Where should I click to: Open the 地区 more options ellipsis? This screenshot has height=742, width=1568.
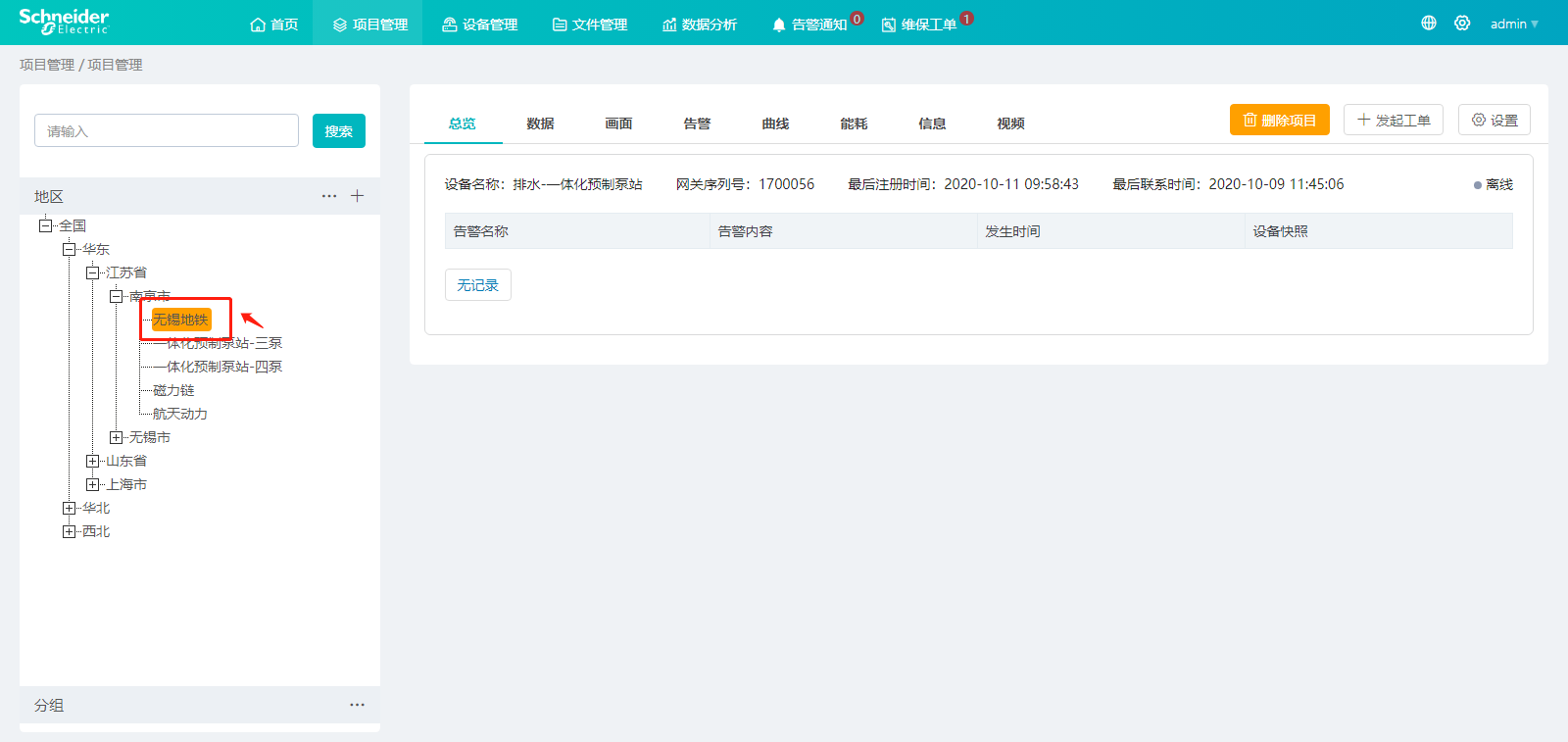(x=329, y=196)
